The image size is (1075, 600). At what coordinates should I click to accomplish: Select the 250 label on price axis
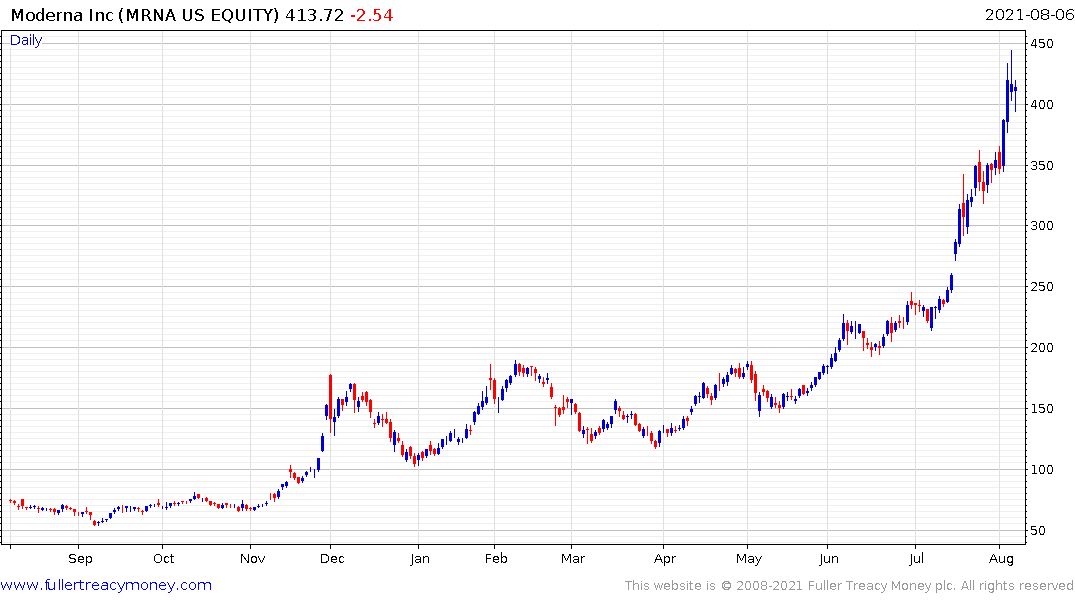(1042, 287)
